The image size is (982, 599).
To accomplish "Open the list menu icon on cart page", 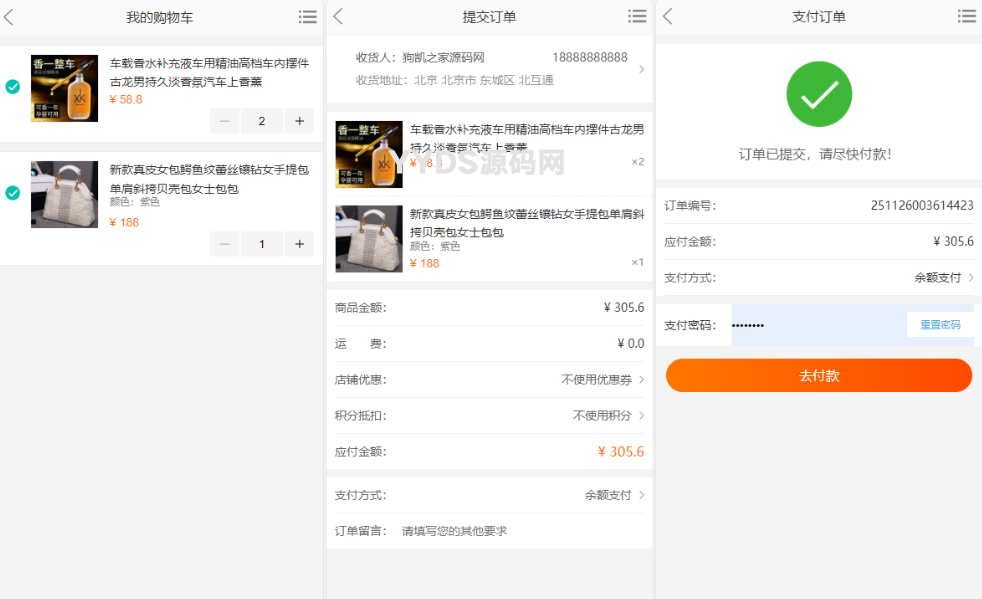I will click(308, 16).
